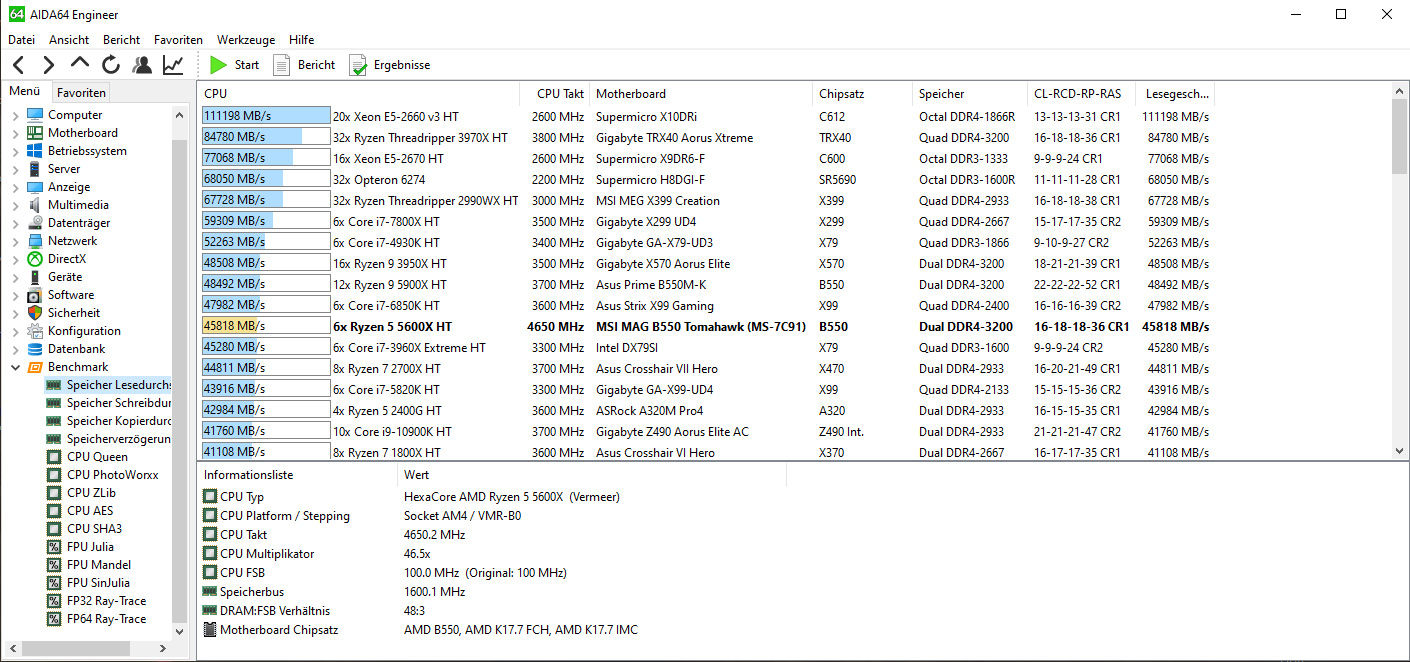Select the FP32 Ray-Trace benchmark icon
This screenshot has height=662, width=1410.
(x=54, y=601)
